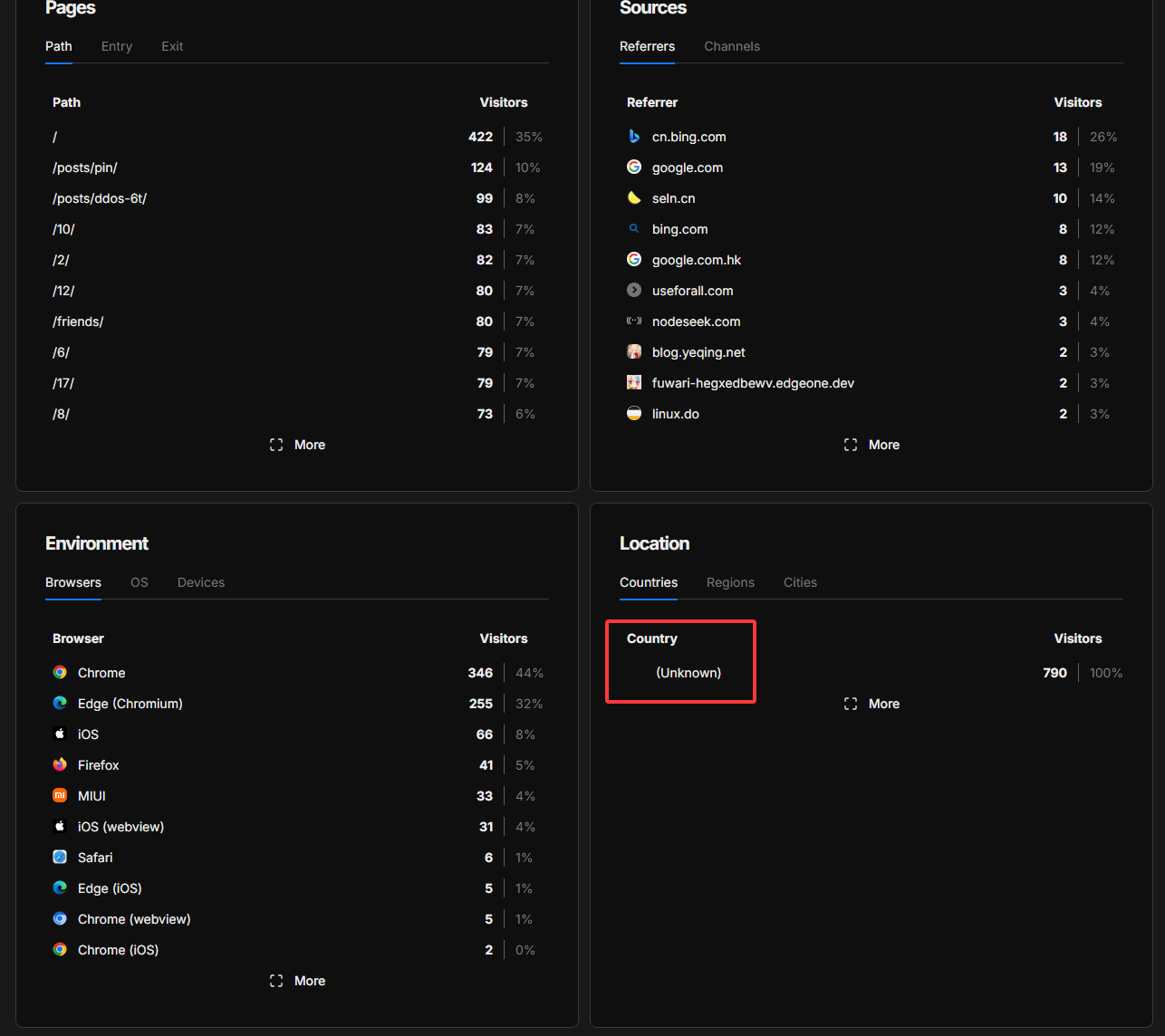
Task: Click the seln.cn yellow favicon
Action: tap(634, 198)
